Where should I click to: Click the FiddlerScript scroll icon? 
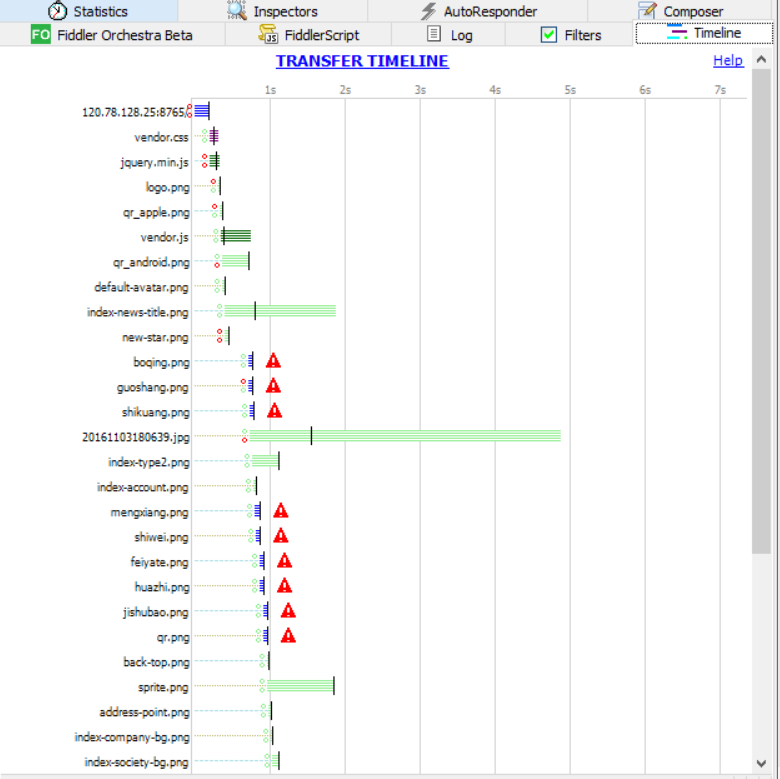[268, 34]
